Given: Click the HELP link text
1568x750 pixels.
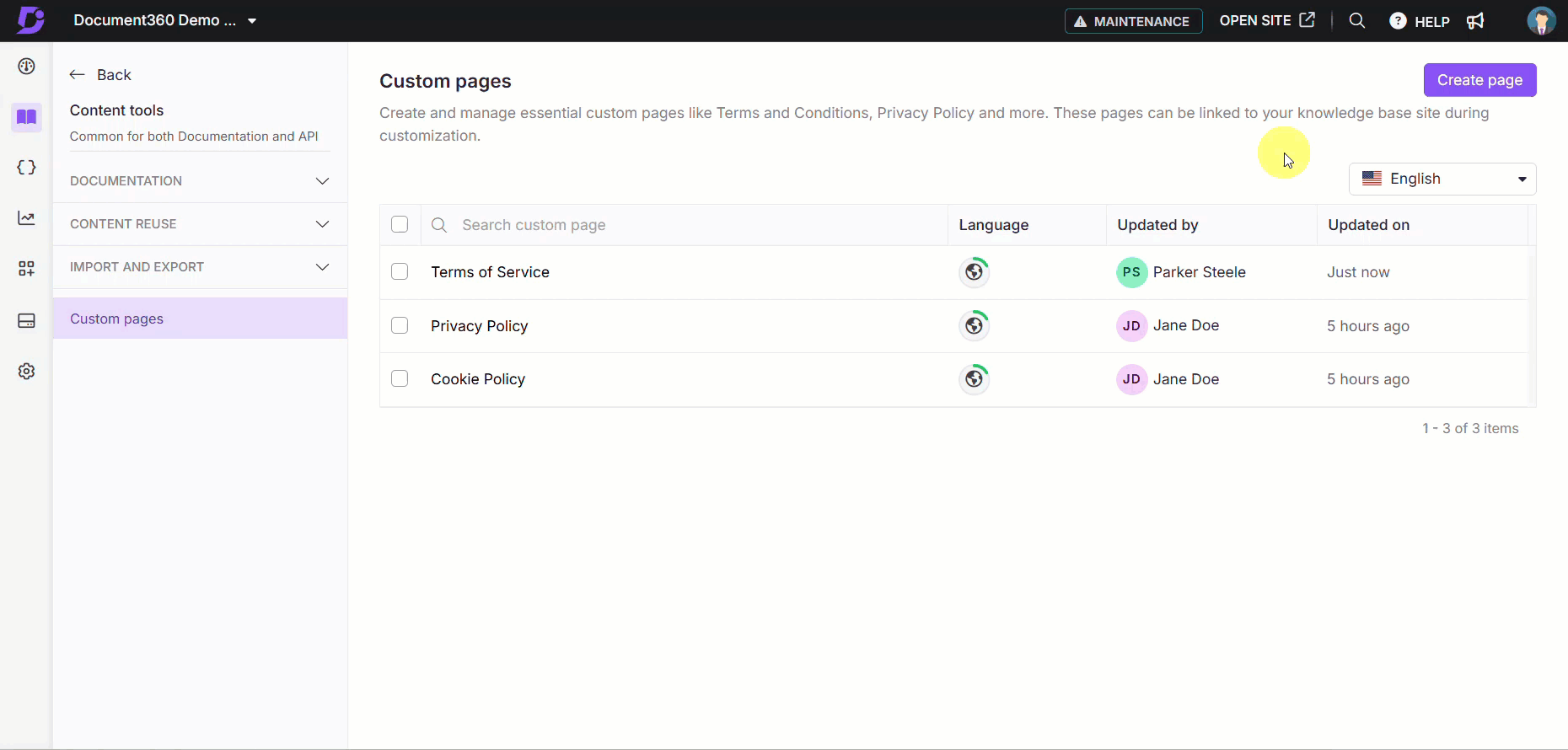Looking at the screenshot, I should click(x=1431, y=22).
